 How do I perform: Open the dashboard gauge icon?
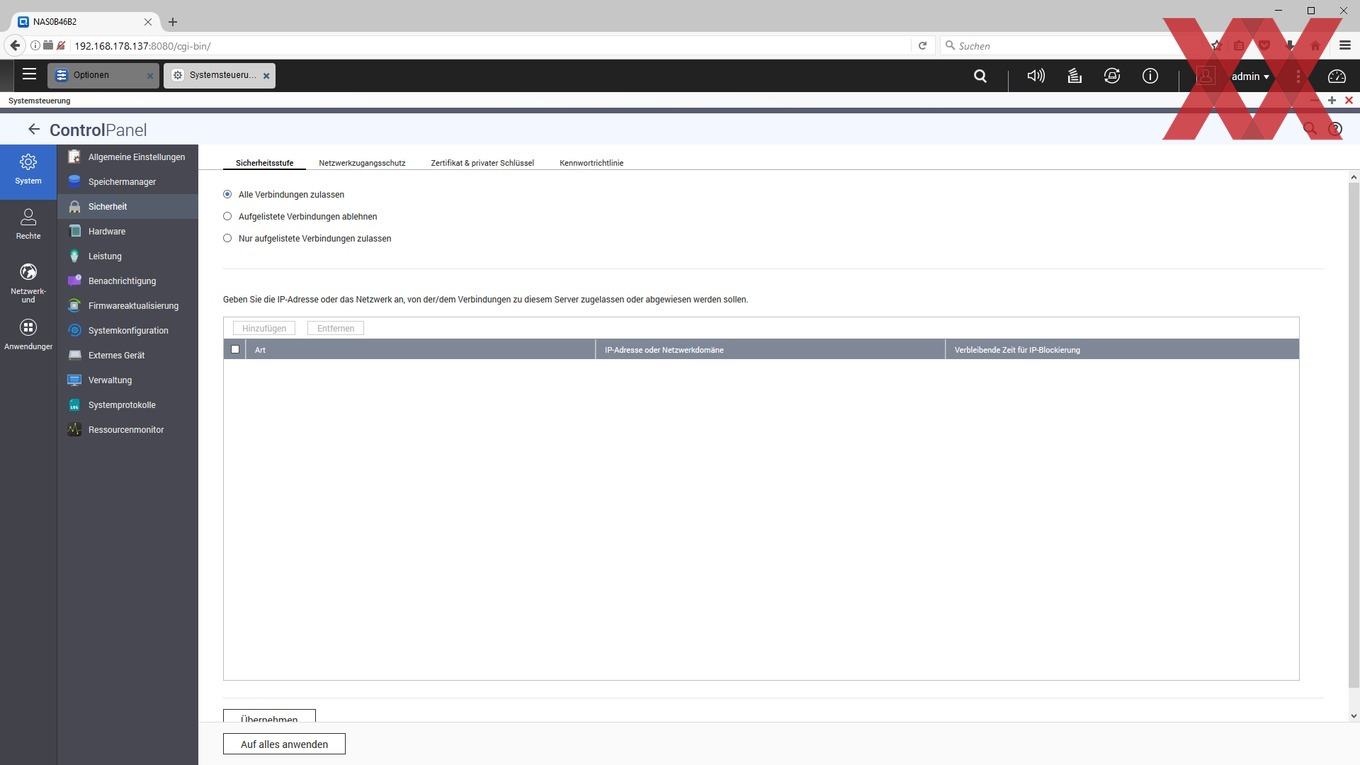[x=1337, y=76]
